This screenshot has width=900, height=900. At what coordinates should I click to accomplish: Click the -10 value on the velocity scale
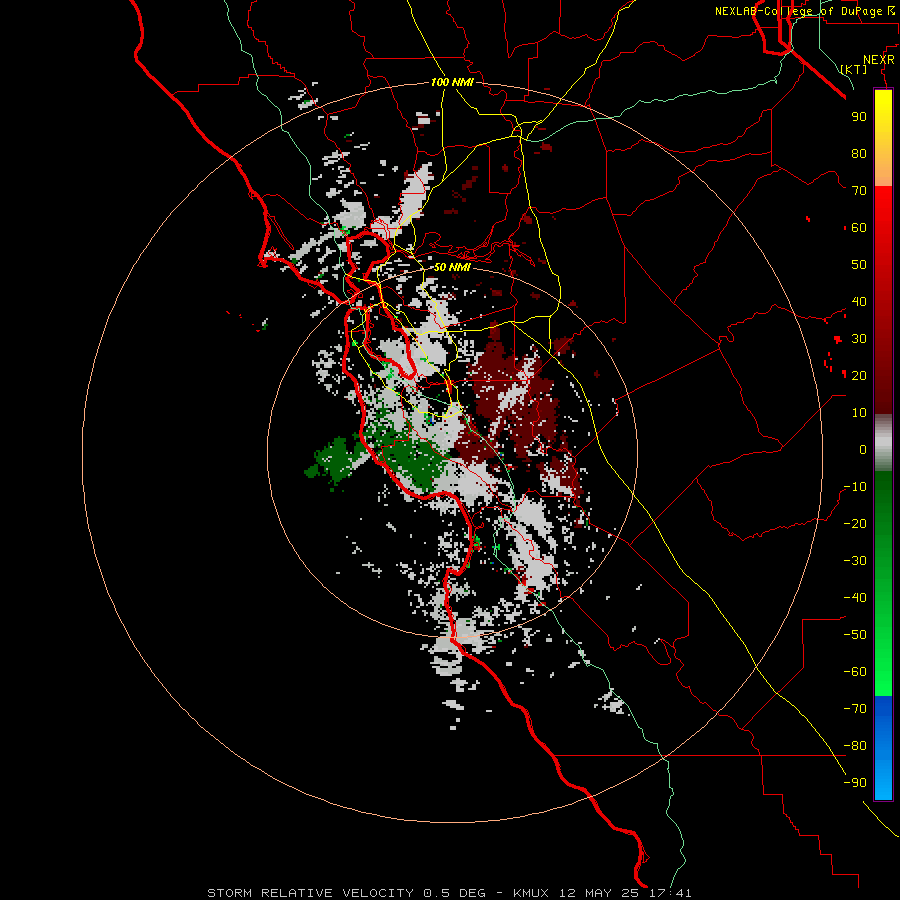tap(855, 487)
